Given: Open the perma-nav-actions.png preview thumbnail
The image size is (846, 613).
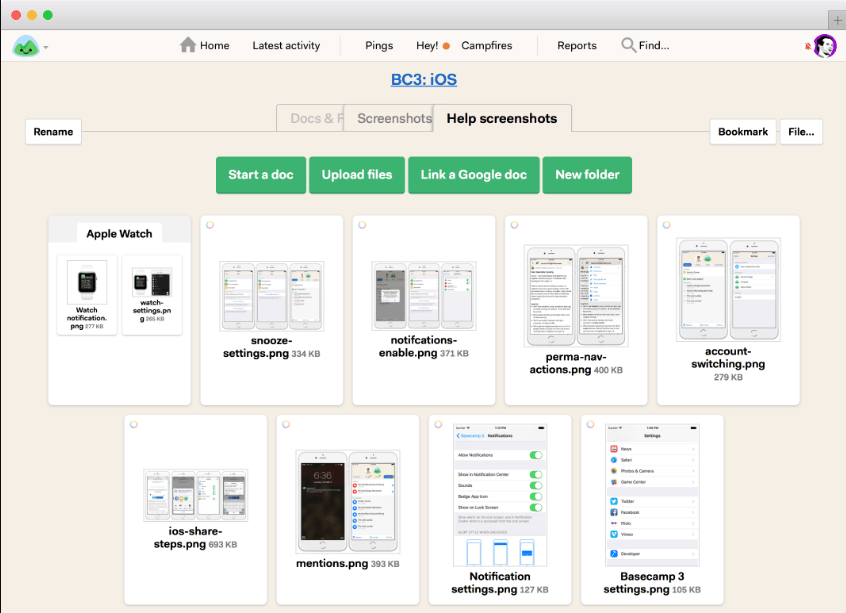Looking at the screenshot, I should (576, 296).
